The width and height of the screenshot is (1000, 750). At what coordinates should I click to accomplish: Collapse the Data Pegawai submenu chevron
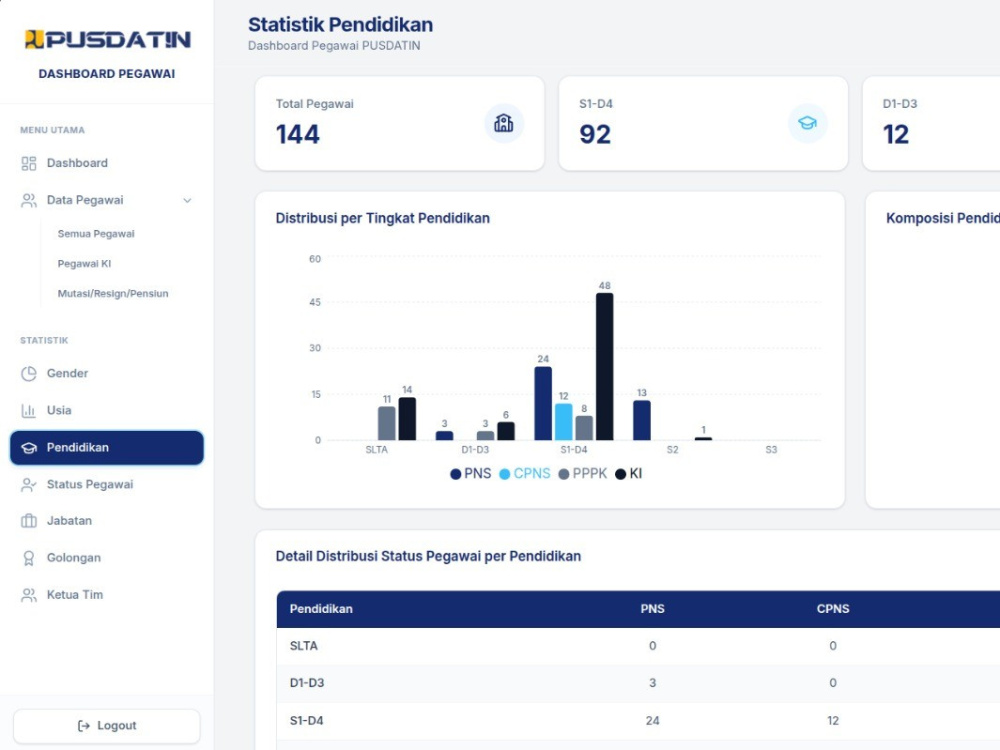(x=188, y=200)
